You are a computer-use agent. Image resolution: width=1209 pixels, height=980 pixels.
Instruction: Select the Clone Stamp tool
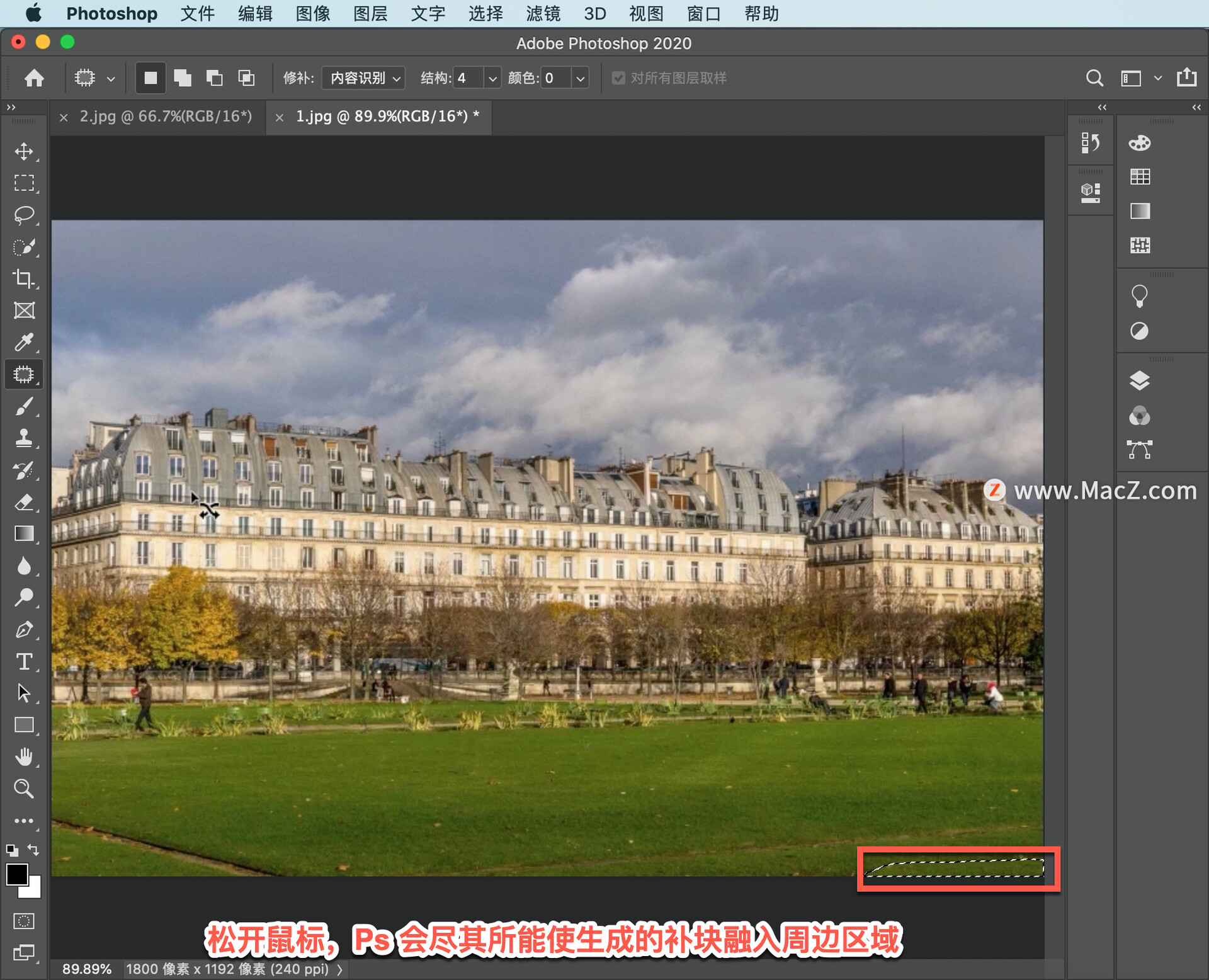[x=24, y=438]
